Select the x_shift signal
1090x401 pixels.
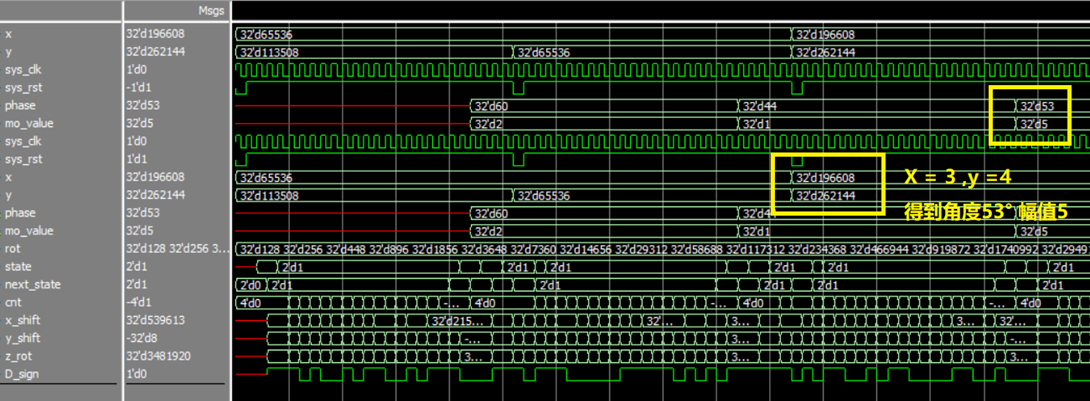tap(22, 320)
